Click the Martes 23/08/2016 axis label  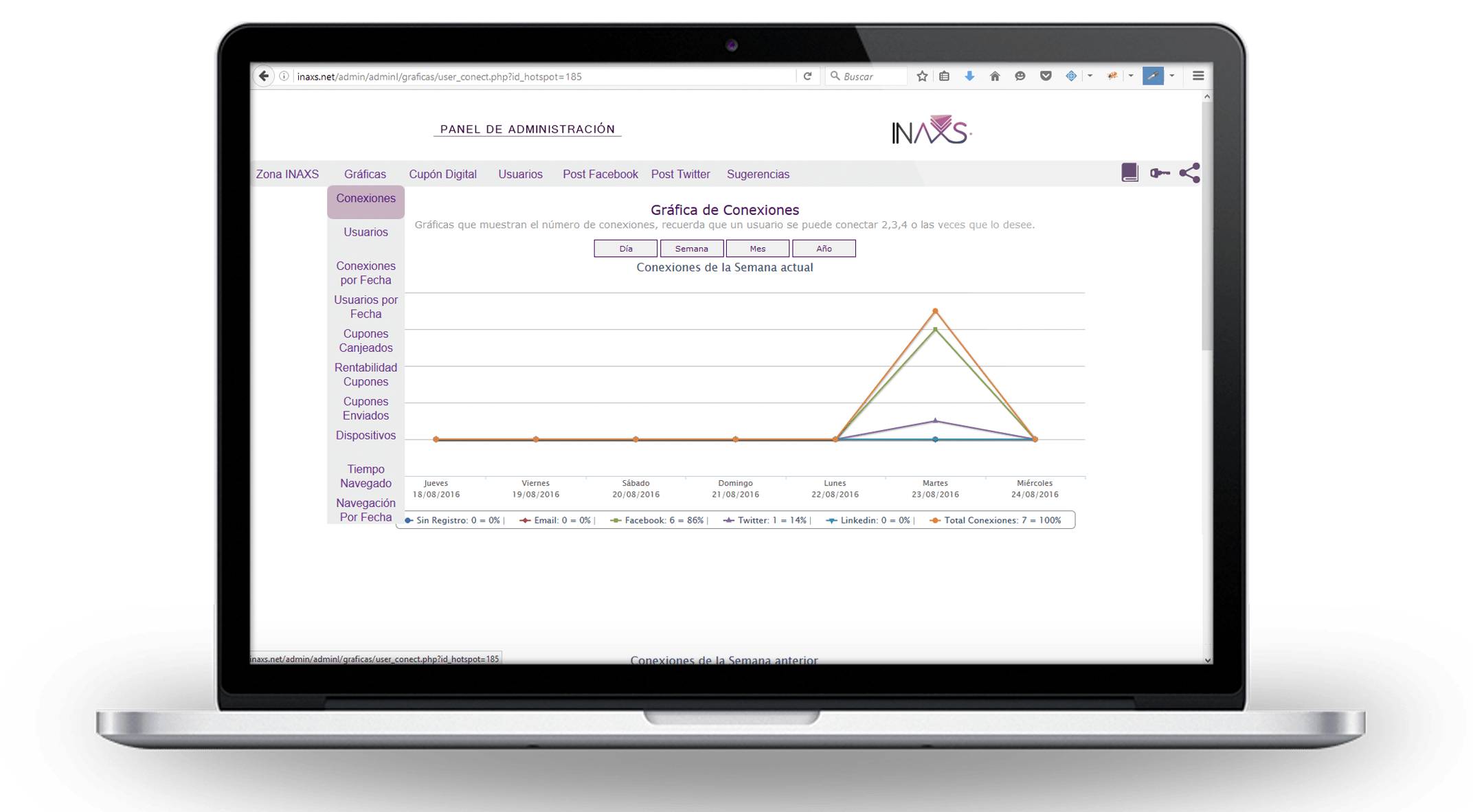coord(935,489)
